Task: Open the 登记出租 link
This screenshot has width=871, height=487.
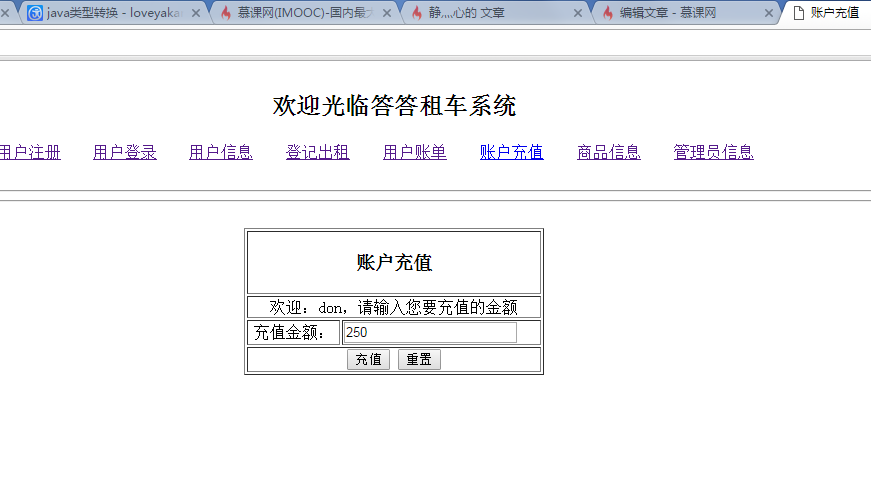Action: click(318, 152)
